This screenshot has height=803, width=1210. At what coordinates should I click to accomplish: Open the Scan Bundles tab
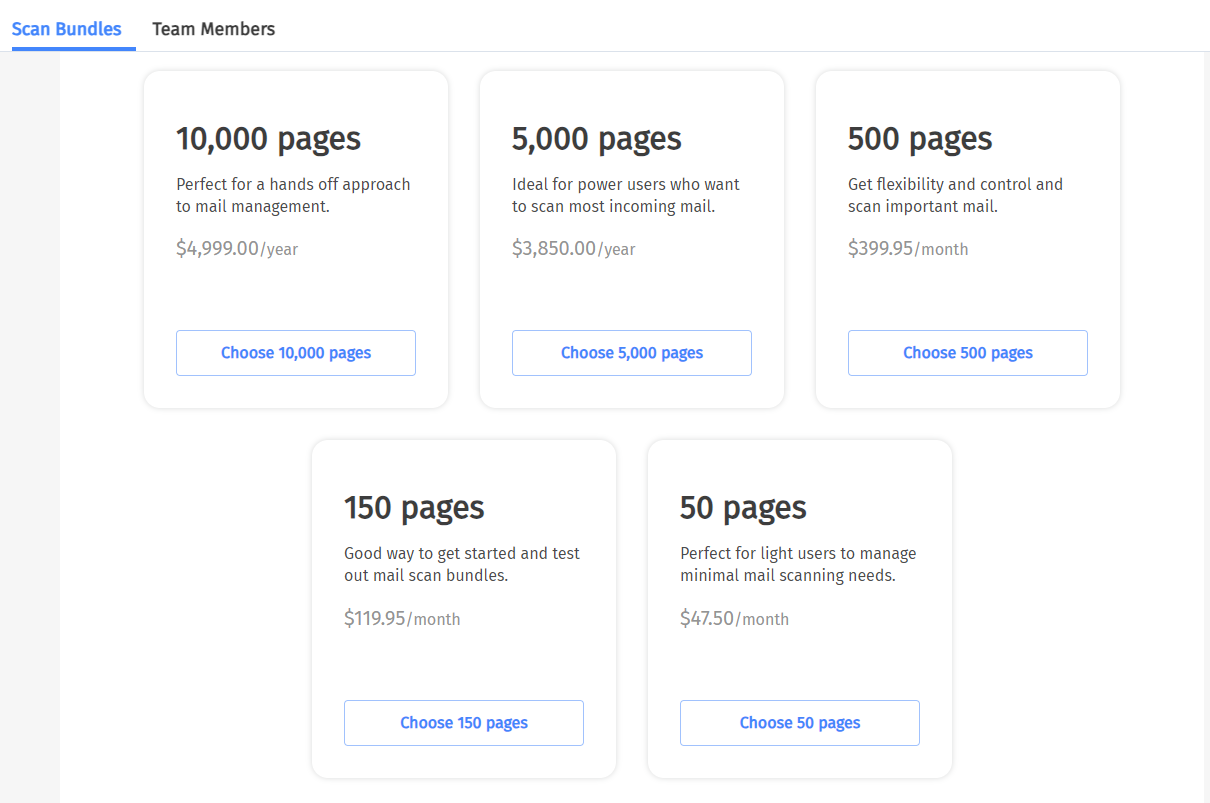(66, 29)
